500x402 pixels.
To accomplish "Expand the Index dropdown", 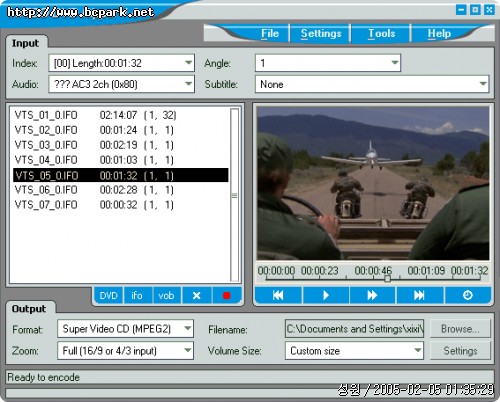I will pos(188,63).
